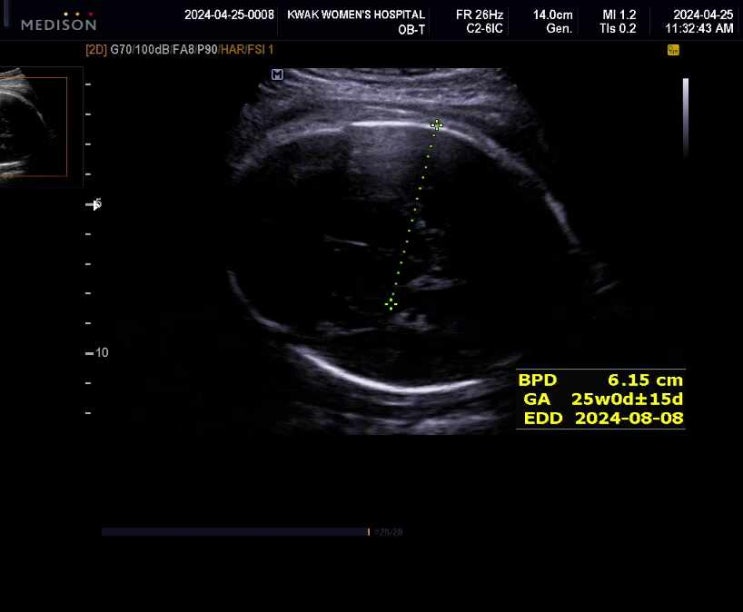Image resolution: width=743 pixels, height=612 pixels.
Task: Click the MEDISON logo
Action: tap(59, 22)
